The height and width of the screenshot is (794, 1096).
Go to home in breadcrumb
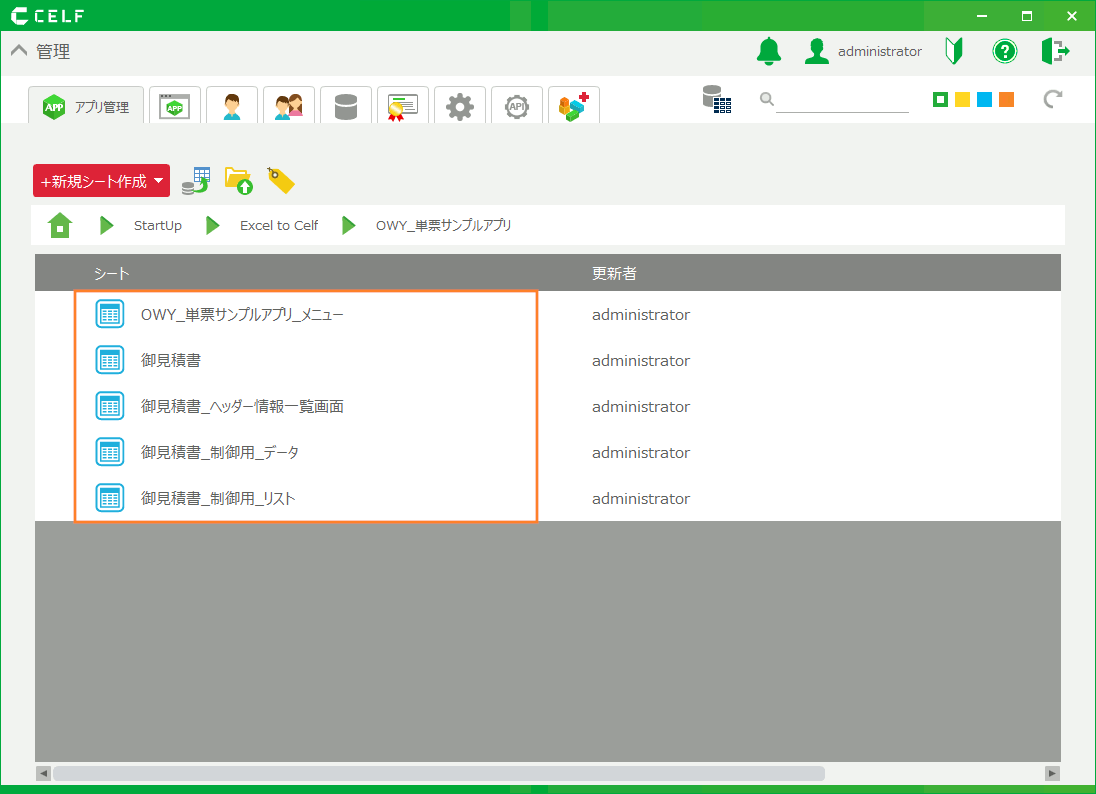[x=60, y=226]
